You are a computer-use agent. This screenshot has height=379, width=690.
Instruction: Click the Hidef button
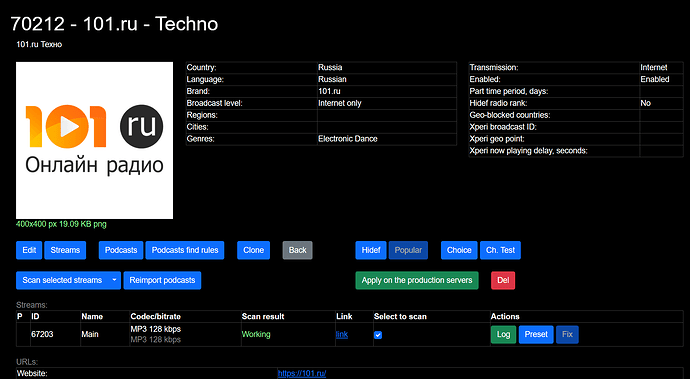point(371,250)
